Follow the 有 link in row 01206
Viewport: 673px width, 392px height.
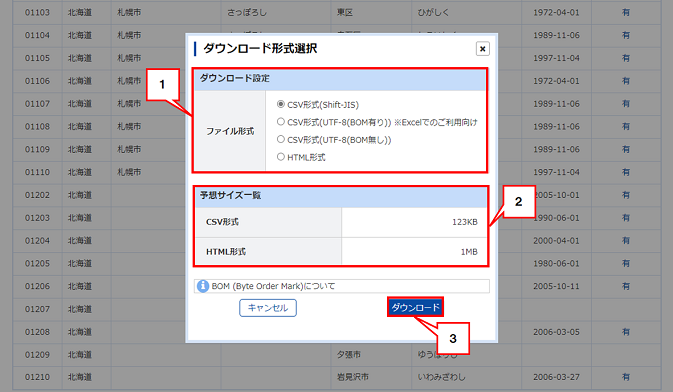tap(626, 286)
